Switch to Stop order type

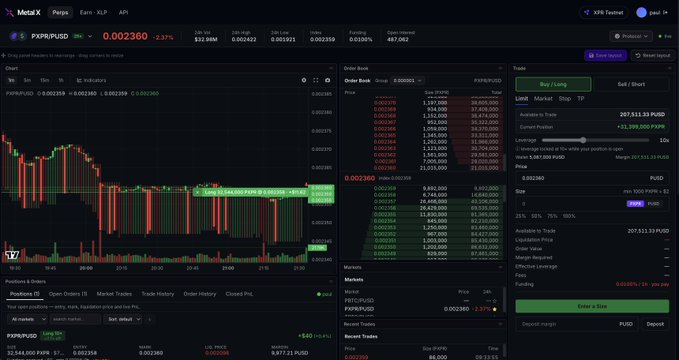(565, 99)
